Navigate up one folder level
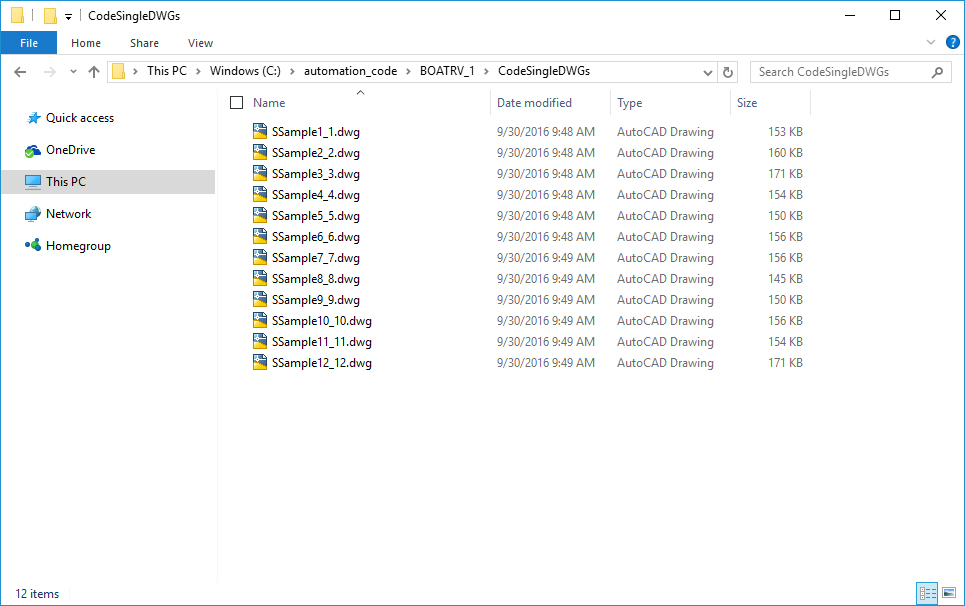This screenshot has width=965, height=606. coord(94,71)
